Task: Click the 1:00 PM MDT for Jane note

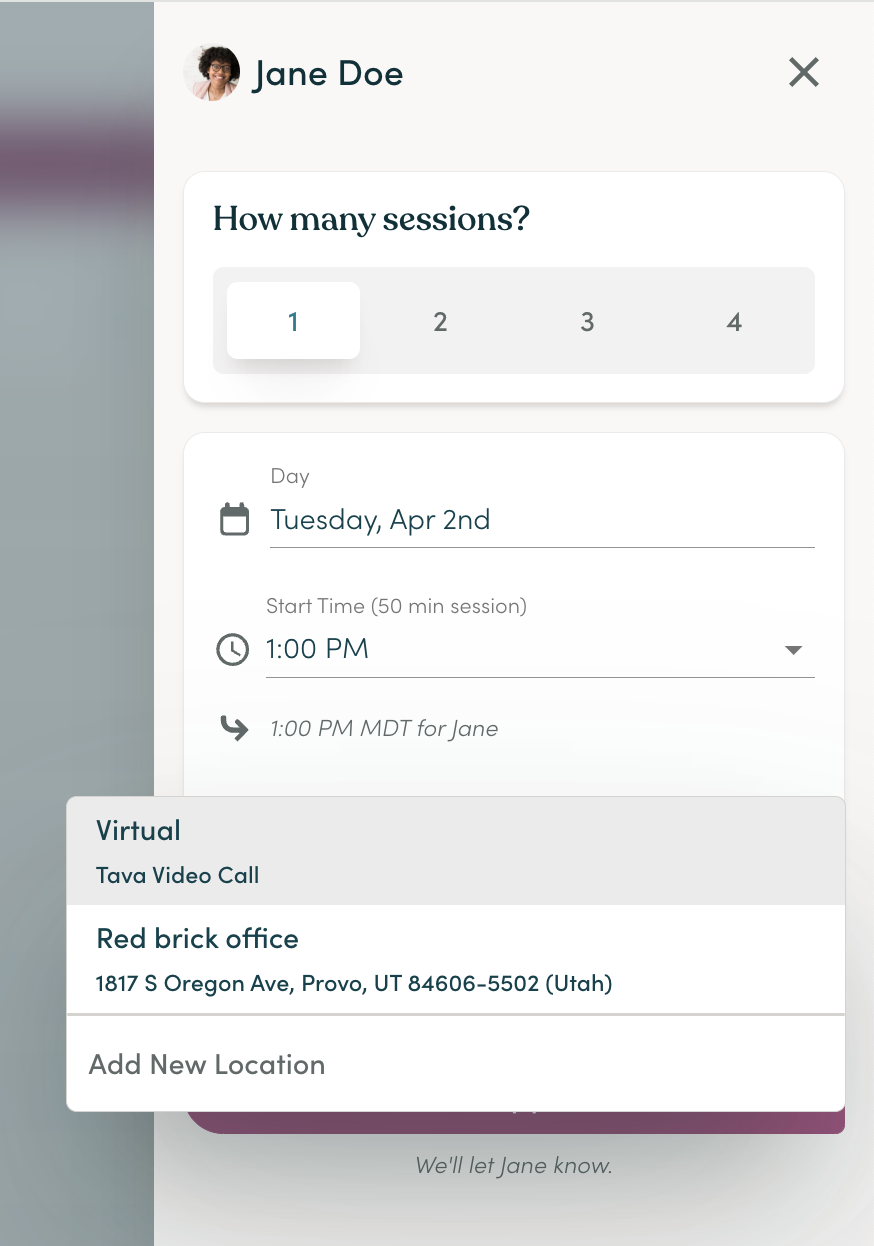Action: point(384,728)
